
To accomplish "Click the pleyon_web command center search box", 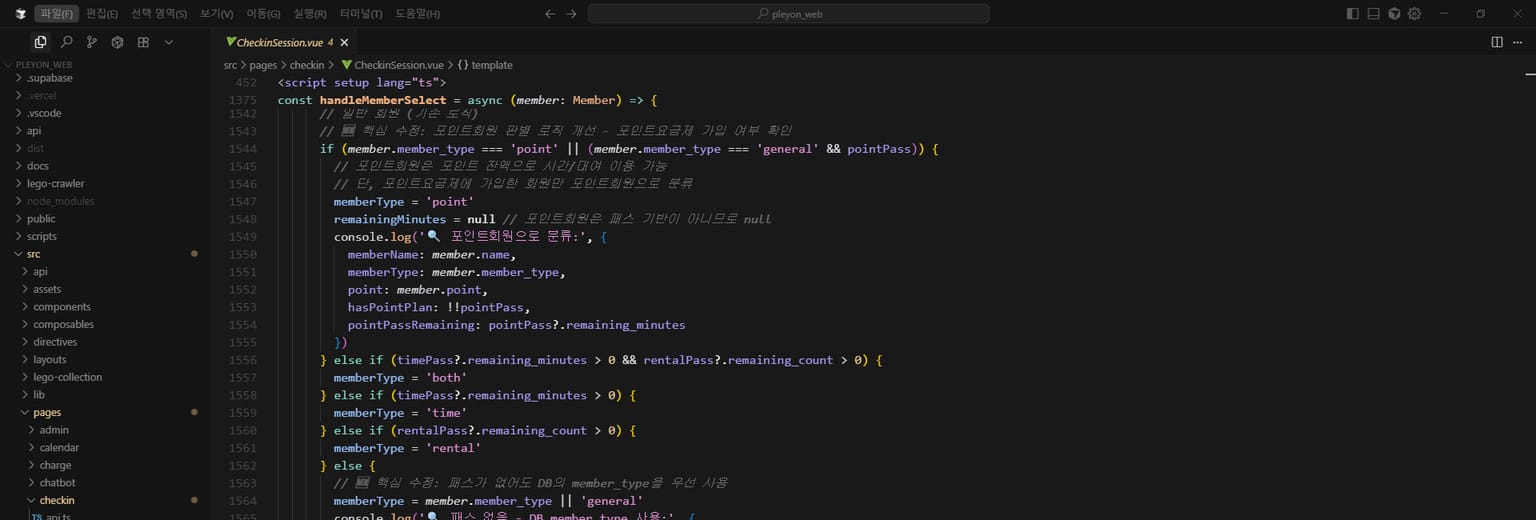I will pos(788,14).
